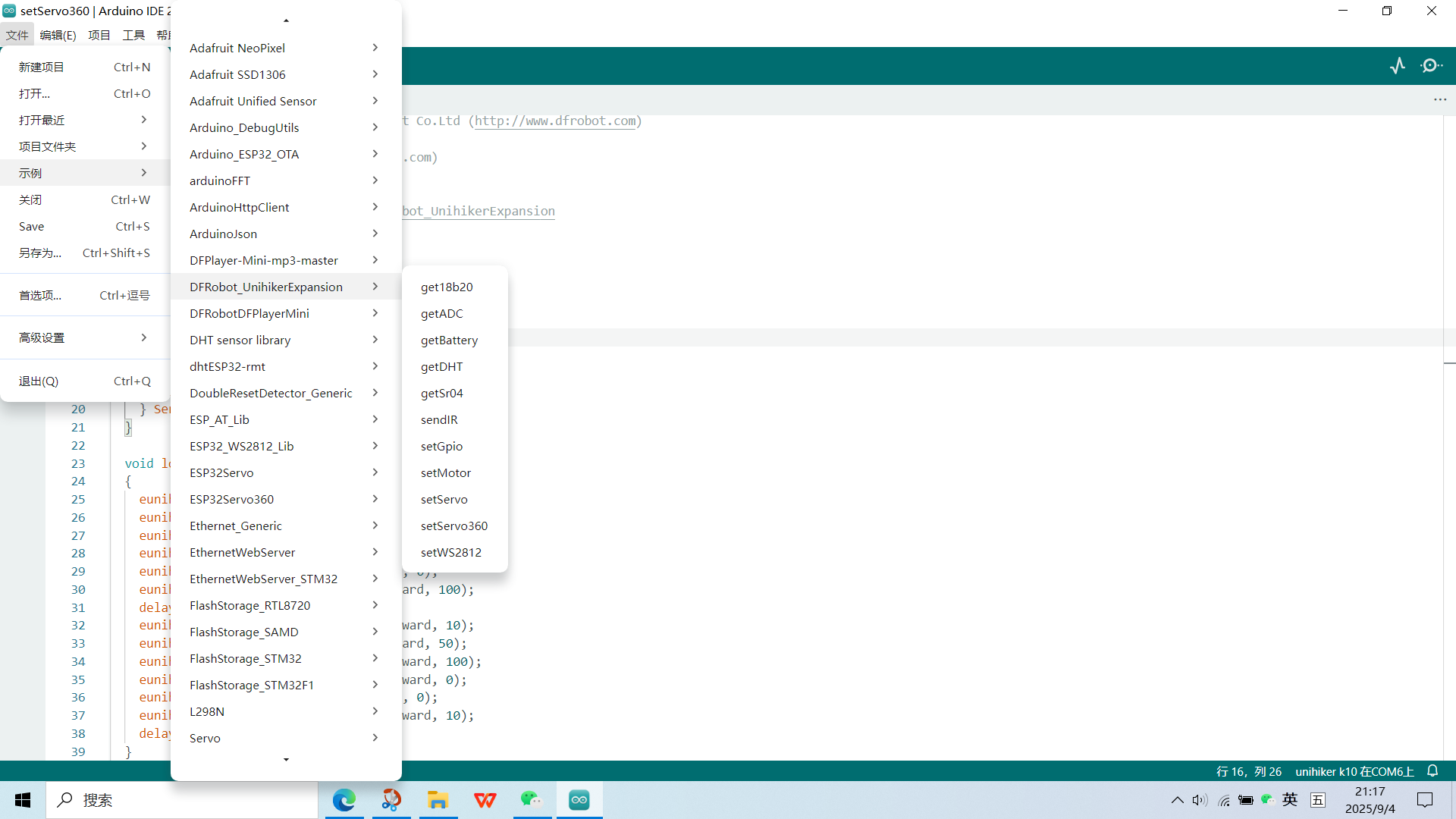
Task: Expand the Servo examples submenu
Action: point(286,738)
